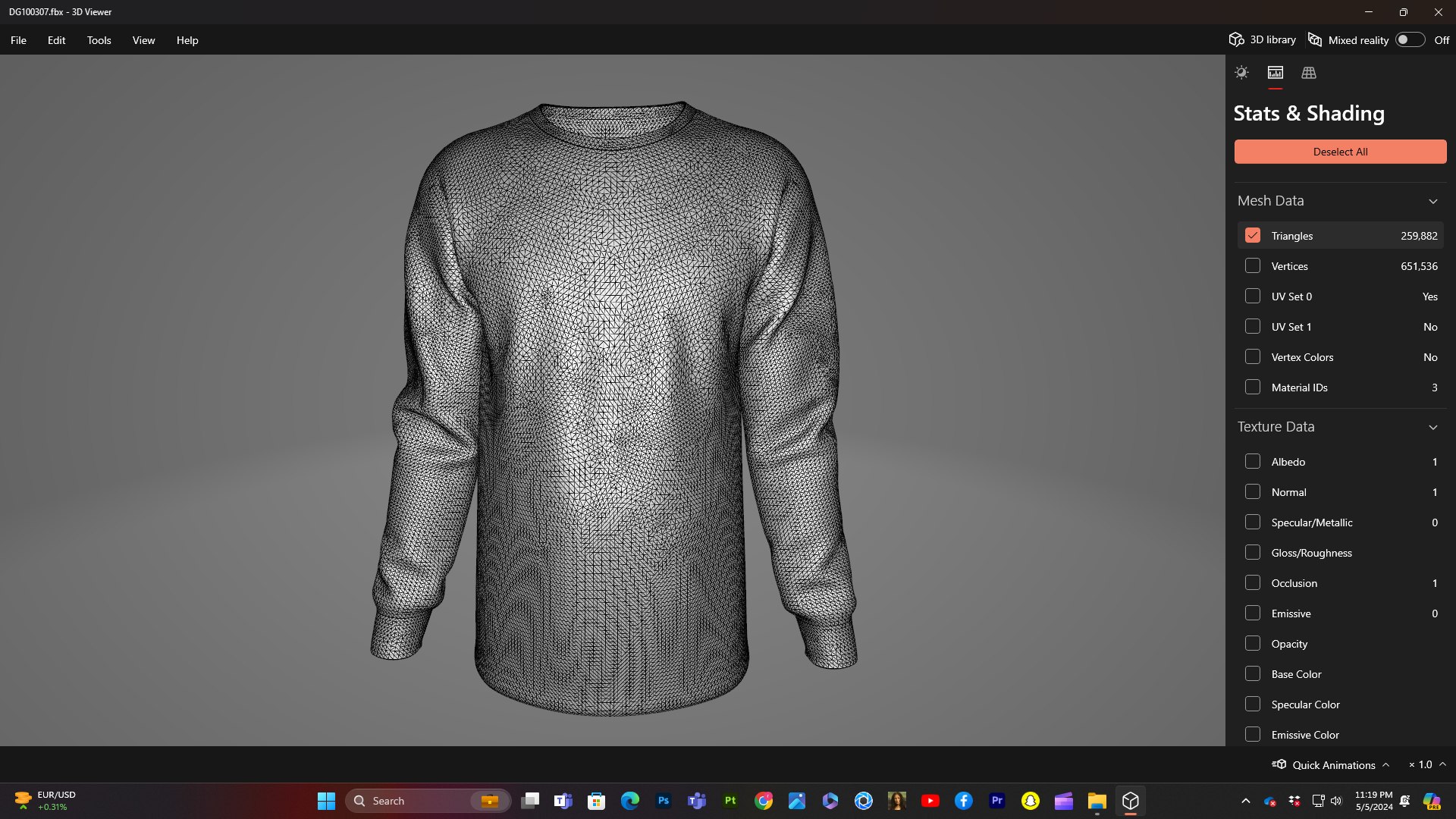Open the YouTube taskbar icon
Screen dimensions: 1456x819
(x=930, y=801)
